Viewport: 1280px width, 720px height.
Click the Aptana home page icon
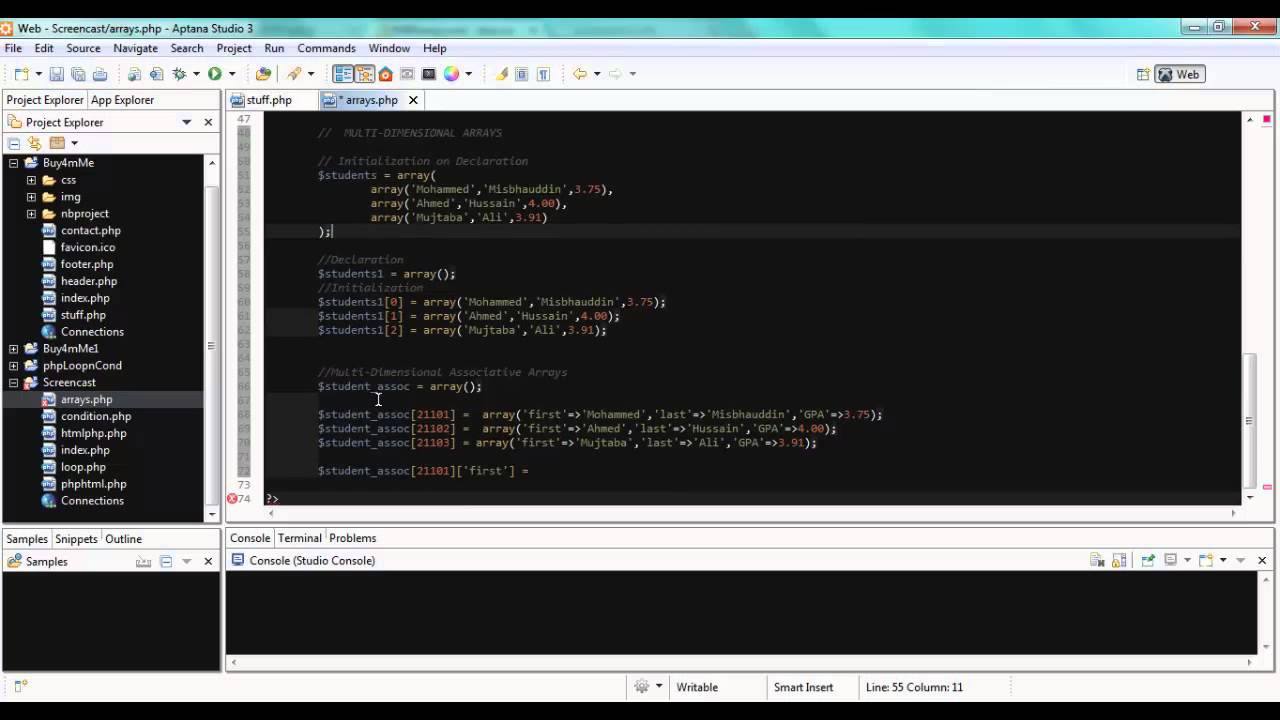click(386, 74)
